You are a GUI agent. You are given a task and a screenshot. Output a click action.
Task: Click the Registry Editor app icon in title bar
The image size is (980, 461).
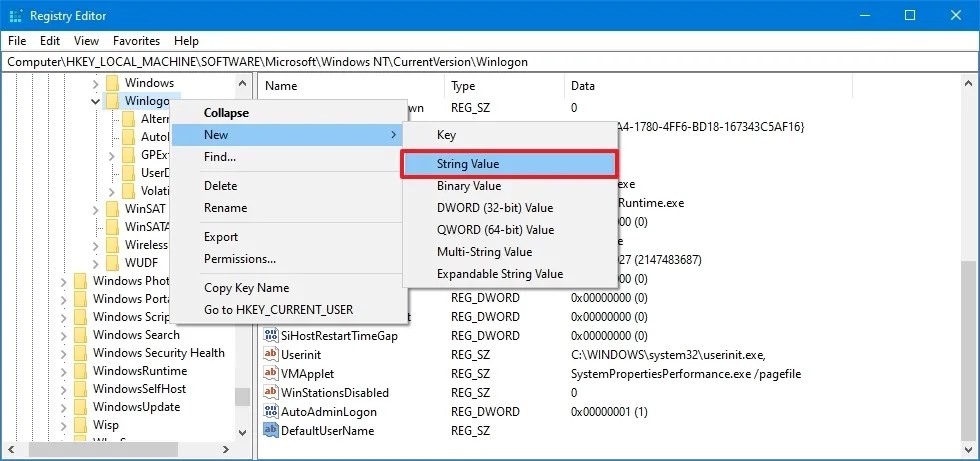coord(16,16)
